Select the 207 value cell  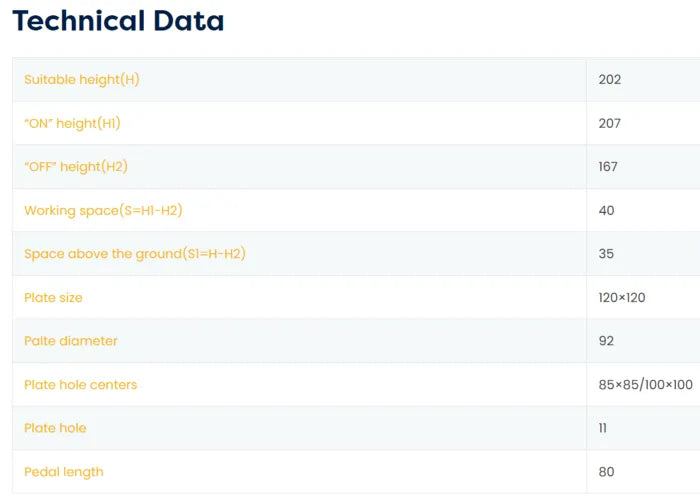click(609, 123)
